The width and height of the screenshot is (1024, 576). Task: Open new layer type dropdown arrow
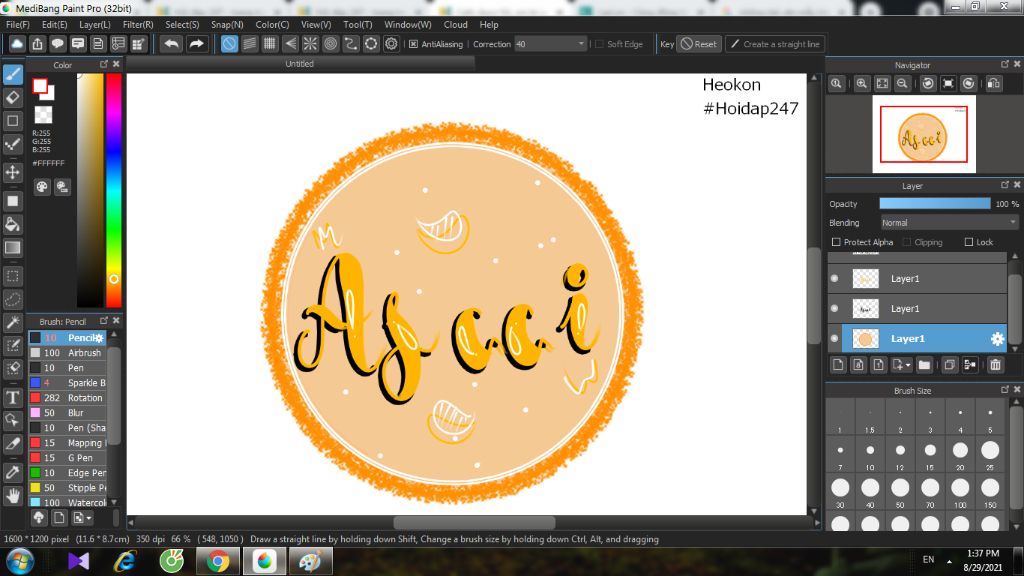[908, 365]
